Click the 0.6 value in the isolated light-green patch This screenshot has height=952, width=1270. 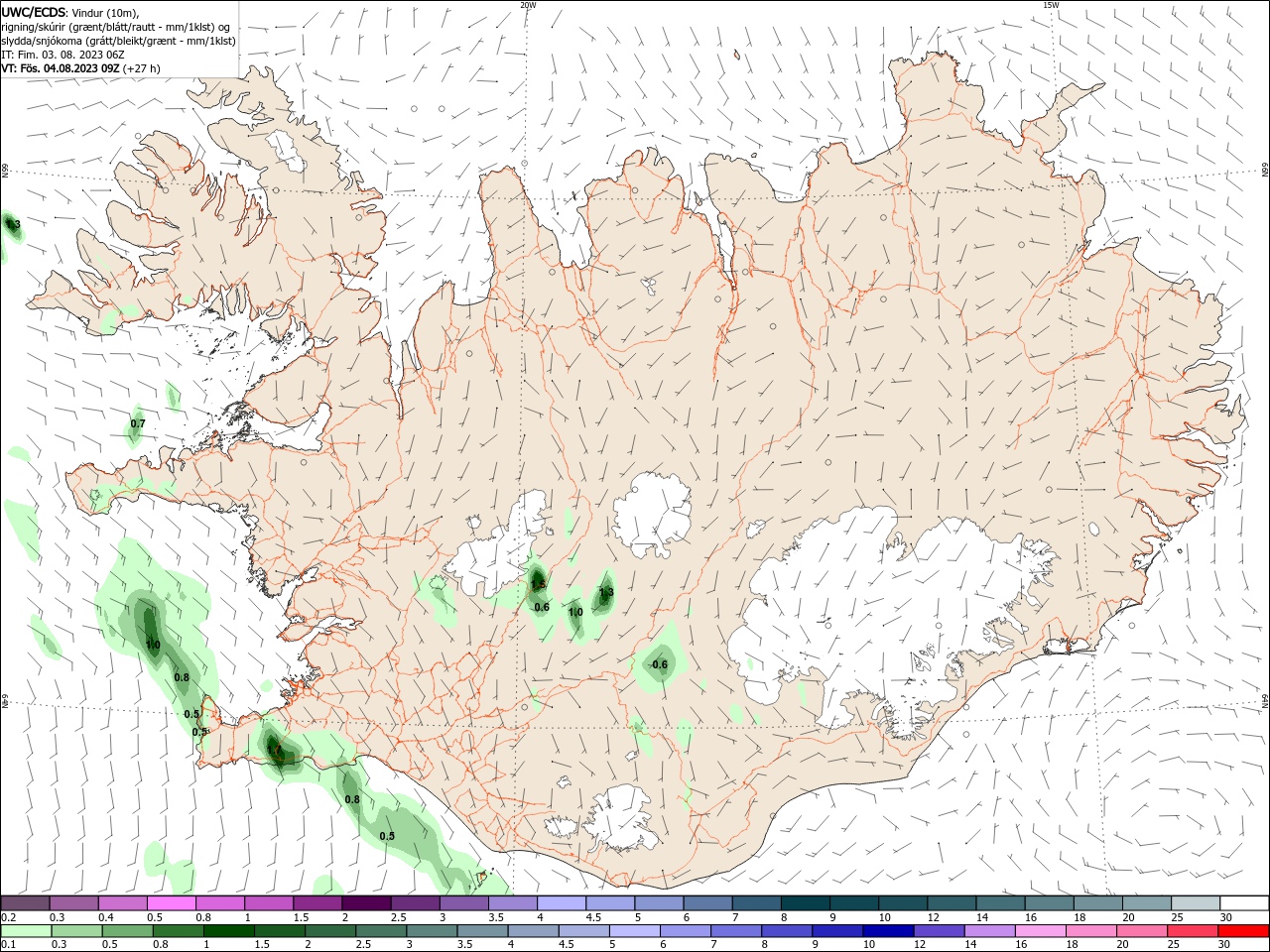pos(660,663)
